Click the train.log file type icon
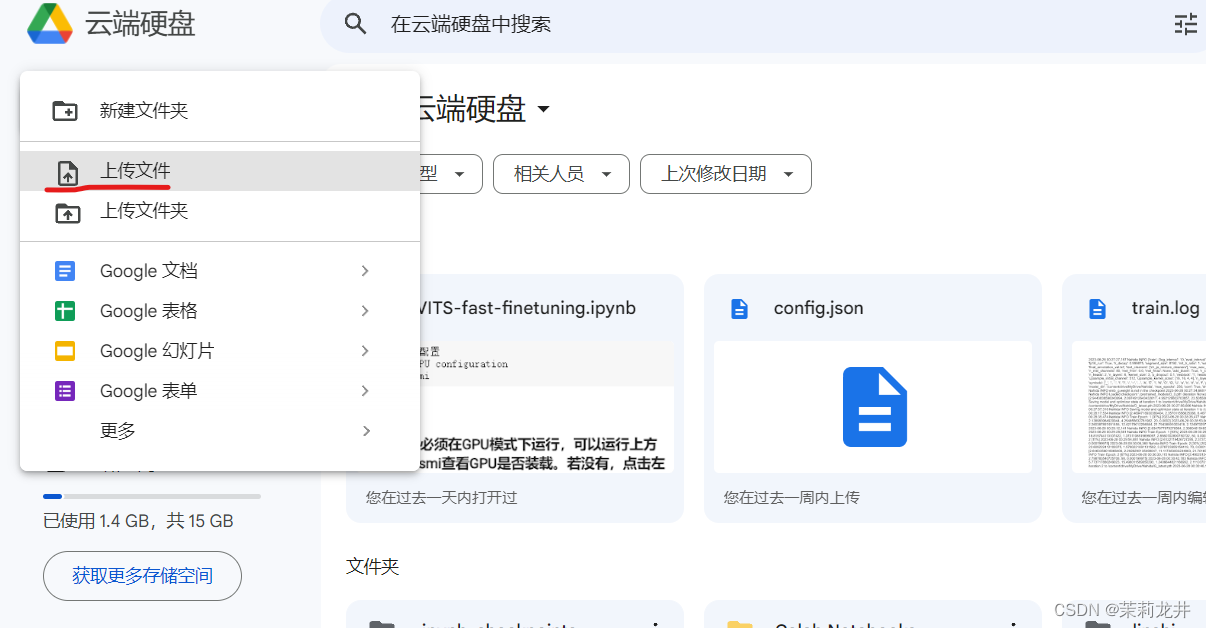The width and height of the screenshot is (1206, 628). 1097,308
